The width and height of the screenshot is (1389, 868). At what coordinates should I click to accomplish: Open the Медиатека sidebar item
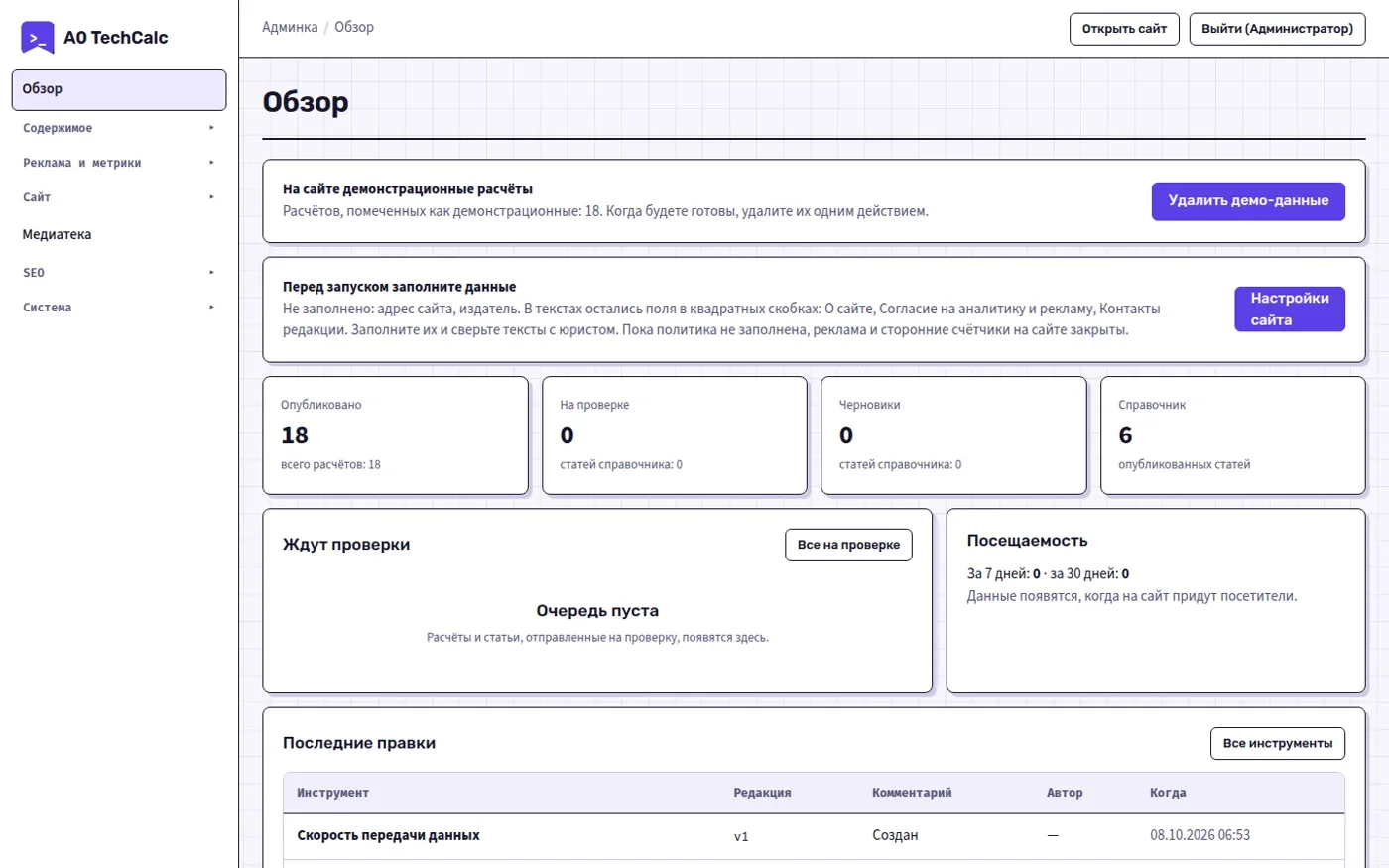pos(119,235)
